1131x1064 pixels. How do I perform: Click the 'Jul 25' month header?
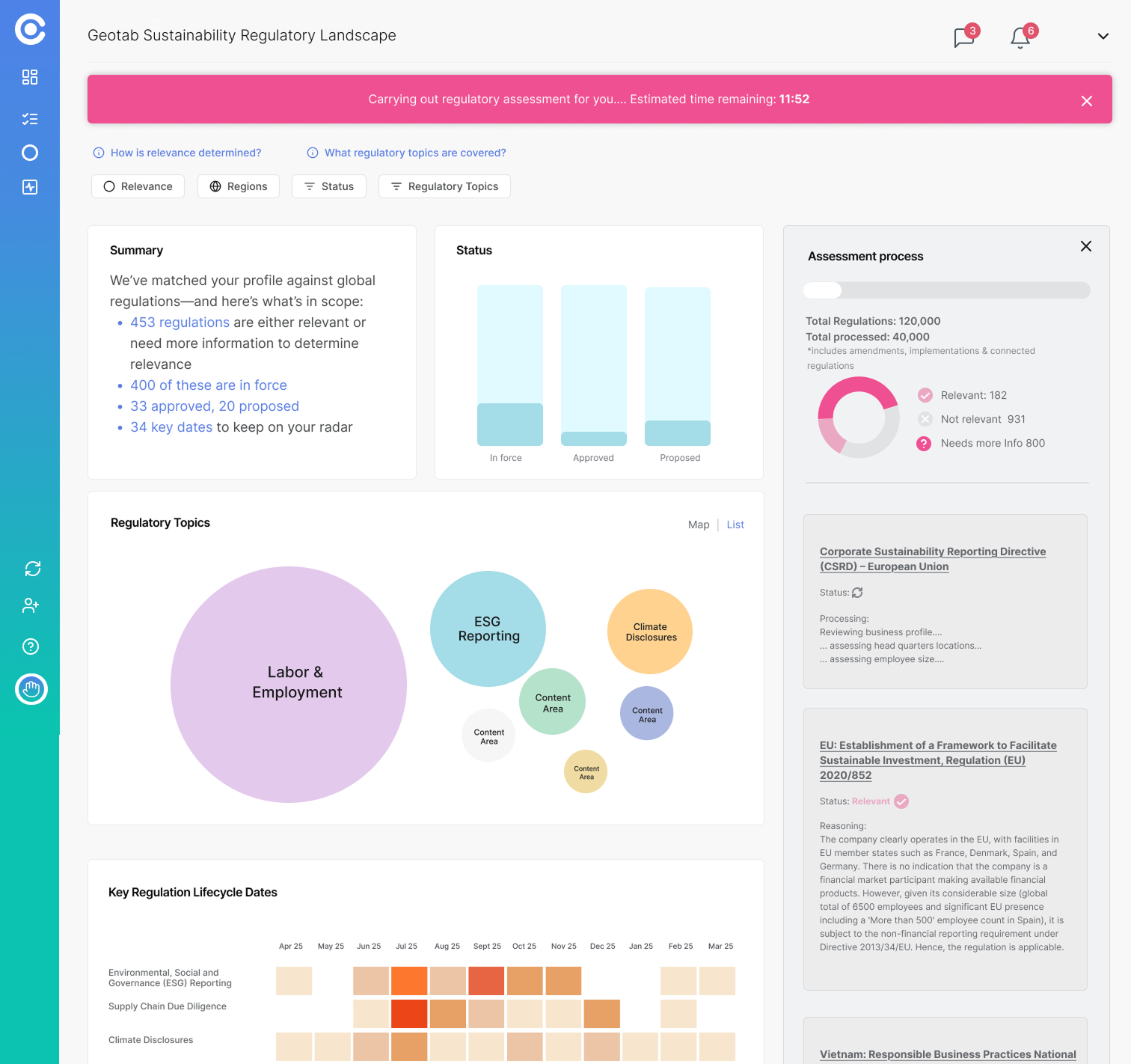click(x=406, y=947)
